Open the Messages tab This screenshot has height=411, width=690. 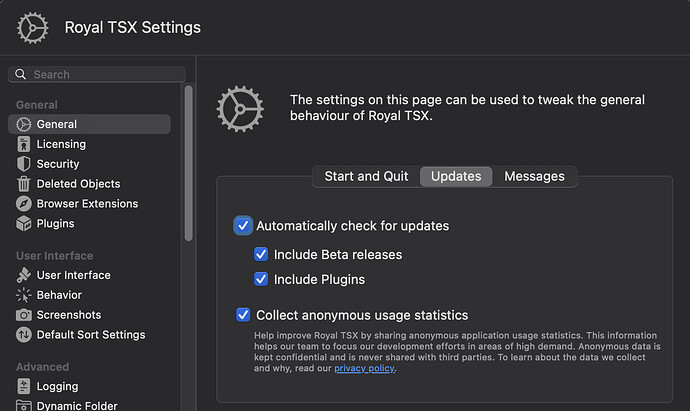tap(534, 176)
